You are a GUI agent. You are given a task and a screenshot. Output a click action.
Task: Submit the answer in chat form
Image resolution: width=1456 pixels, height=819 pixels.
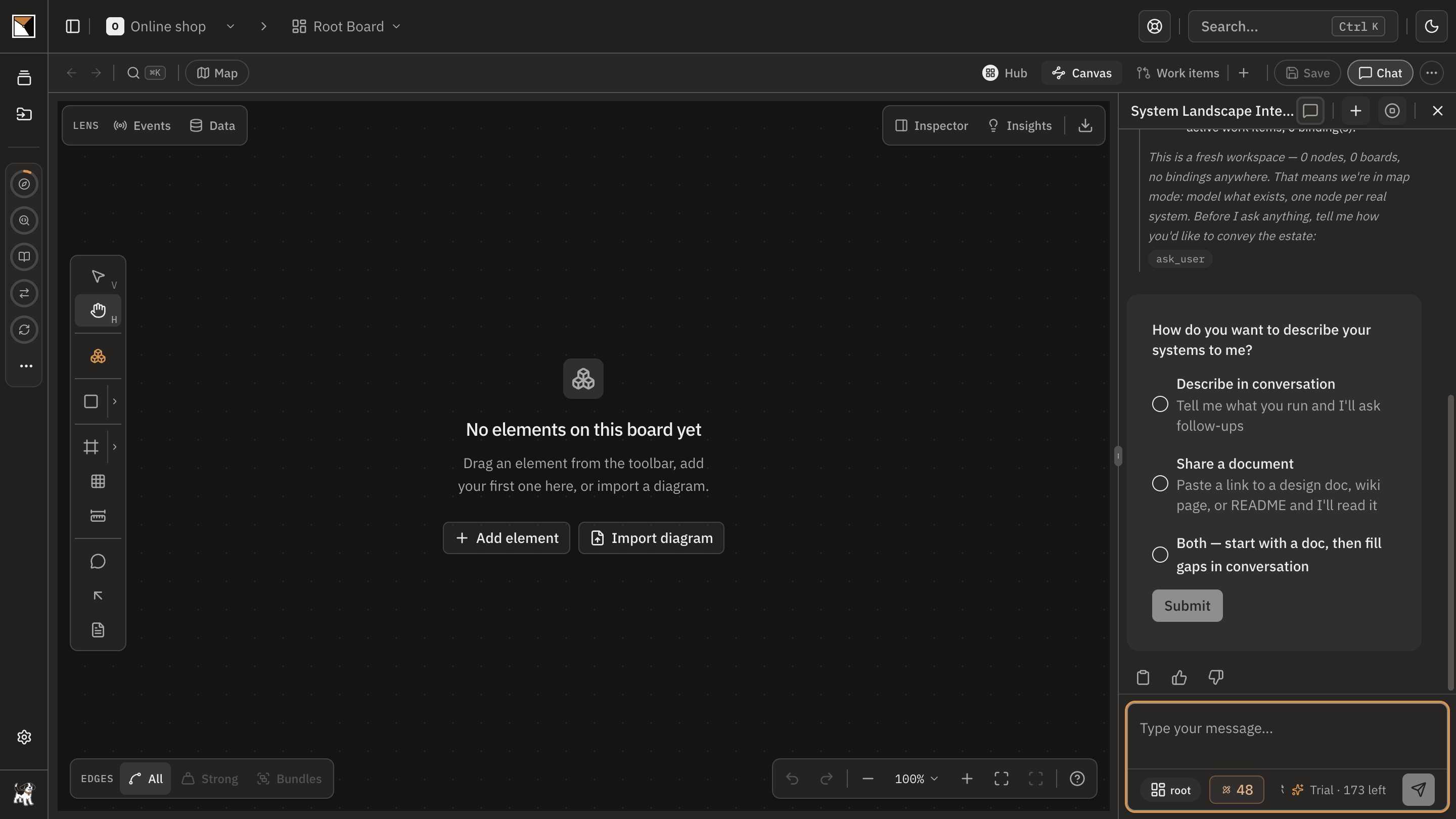coord(1187,605)
